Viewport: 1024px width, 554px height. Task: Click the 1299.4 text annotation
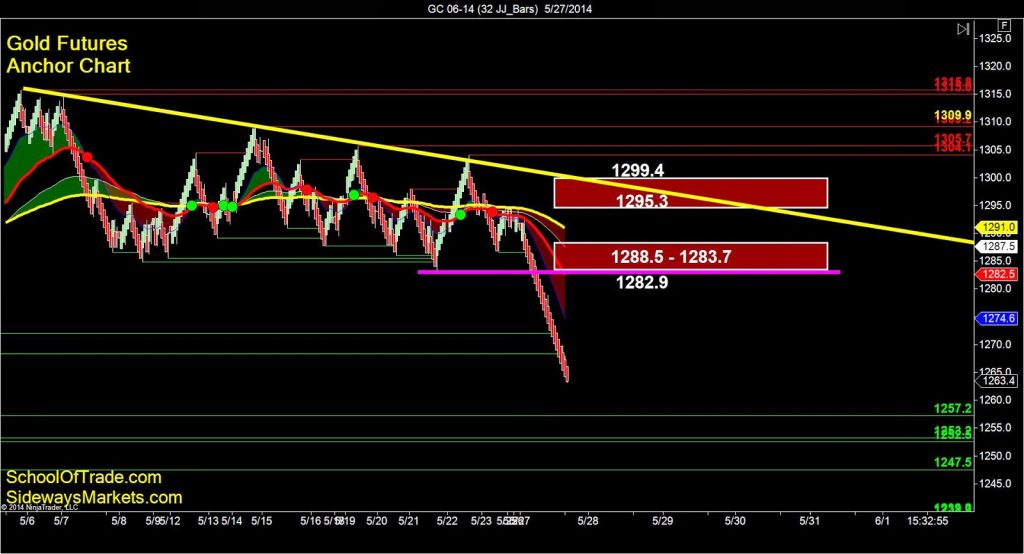[637, 171]
